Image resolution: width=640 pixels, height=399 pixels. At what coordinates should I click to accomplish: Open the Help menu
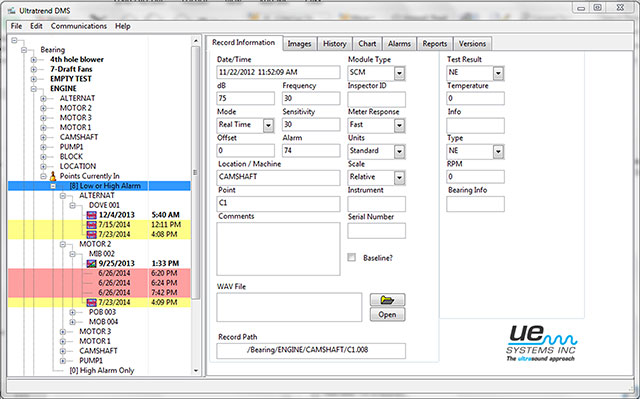point(122,26)
